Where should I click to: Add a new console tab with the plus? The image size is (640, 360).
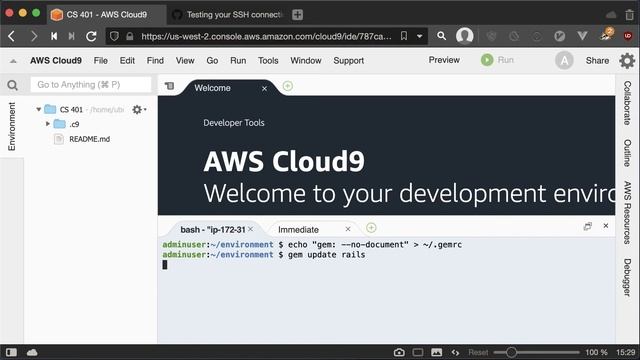(371, 228)
